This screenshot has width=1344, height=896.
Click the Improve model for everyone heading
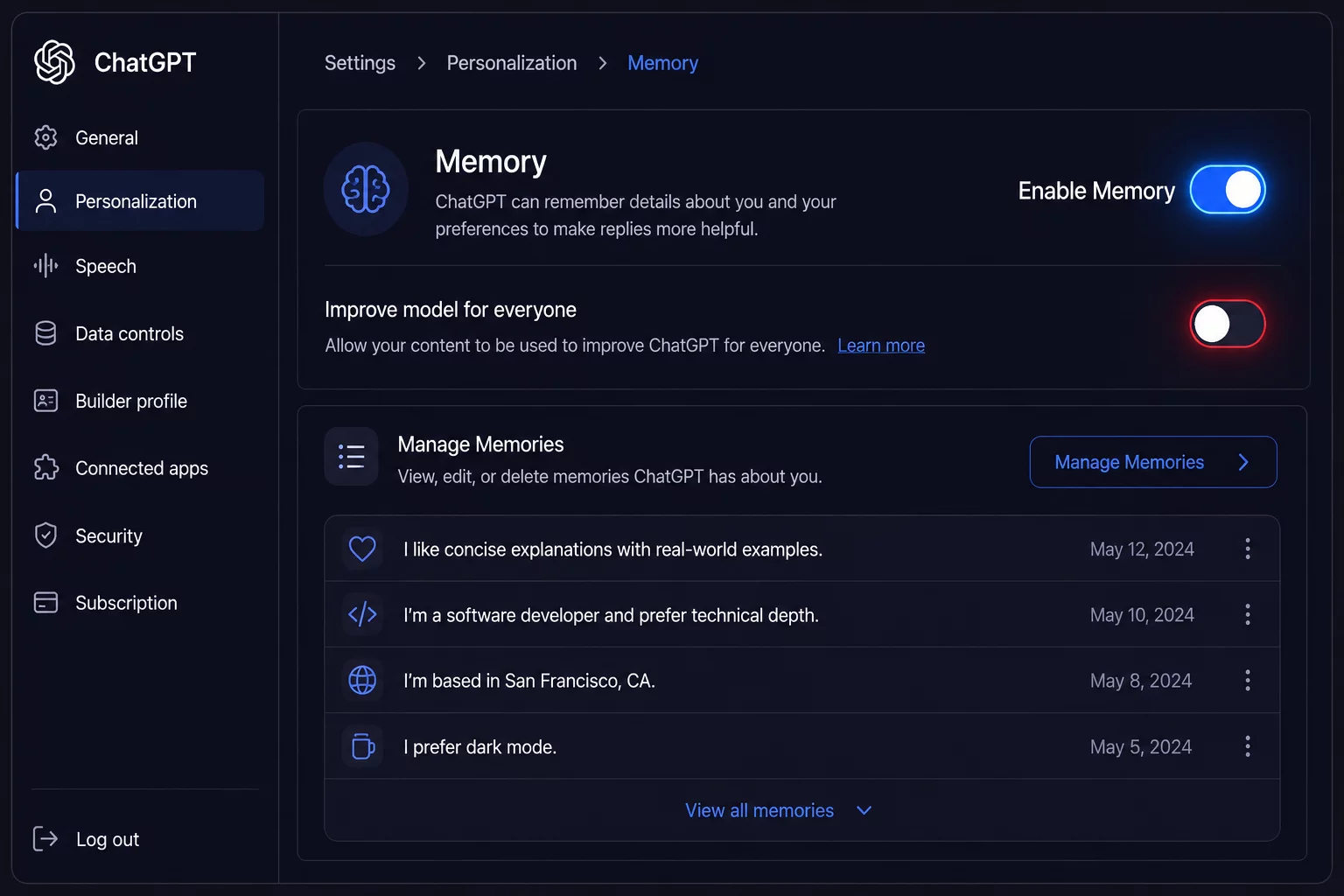[x=451, y=310]
